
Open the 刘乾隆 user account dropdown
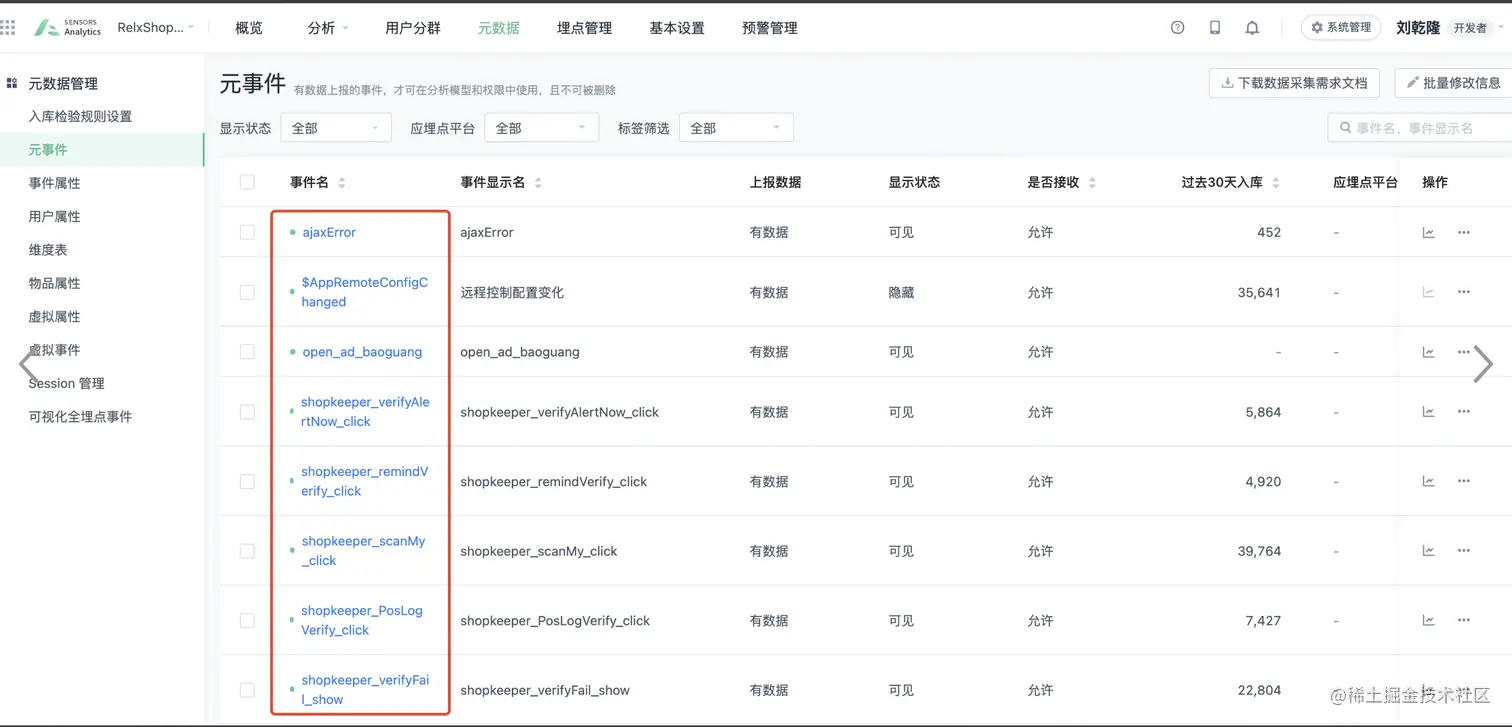tap(1450, 28)
